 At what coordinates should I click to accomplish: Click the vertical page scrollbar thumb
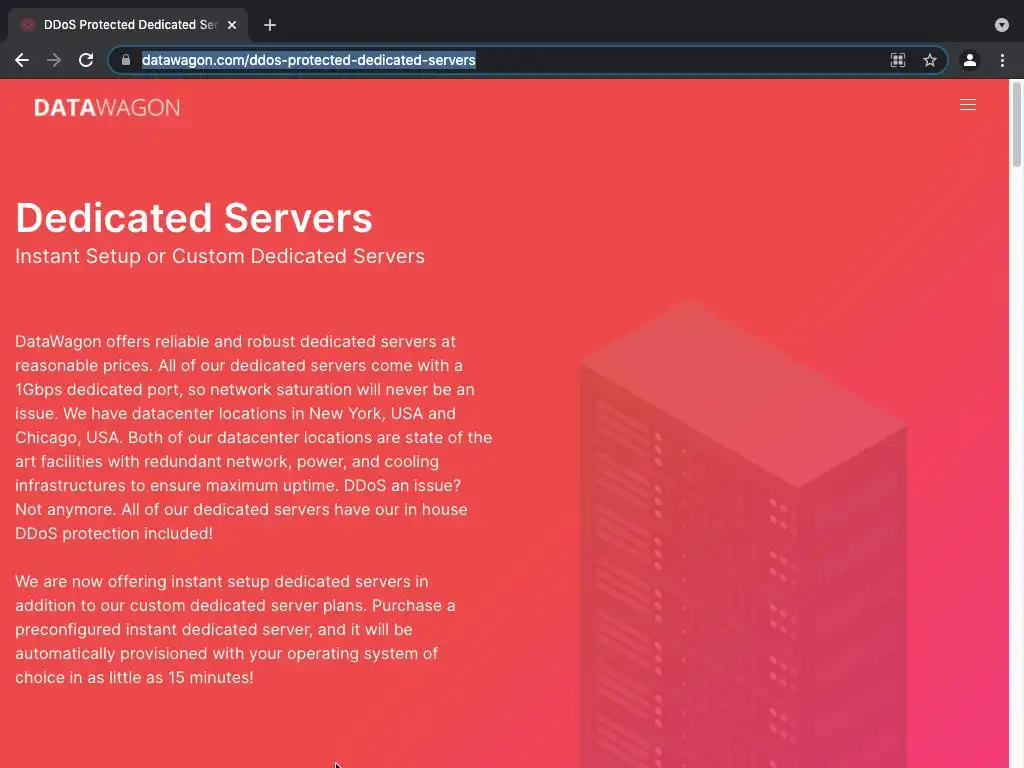(1017, 124)
